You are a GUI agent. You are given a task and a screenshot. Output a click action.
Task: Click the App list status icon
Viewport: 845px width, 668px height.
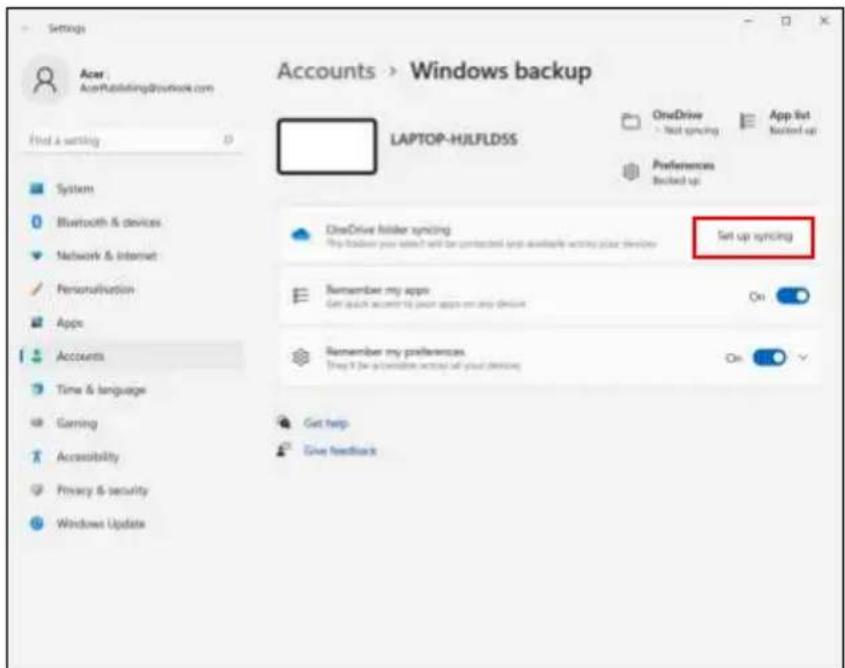[x=747, y=121]
